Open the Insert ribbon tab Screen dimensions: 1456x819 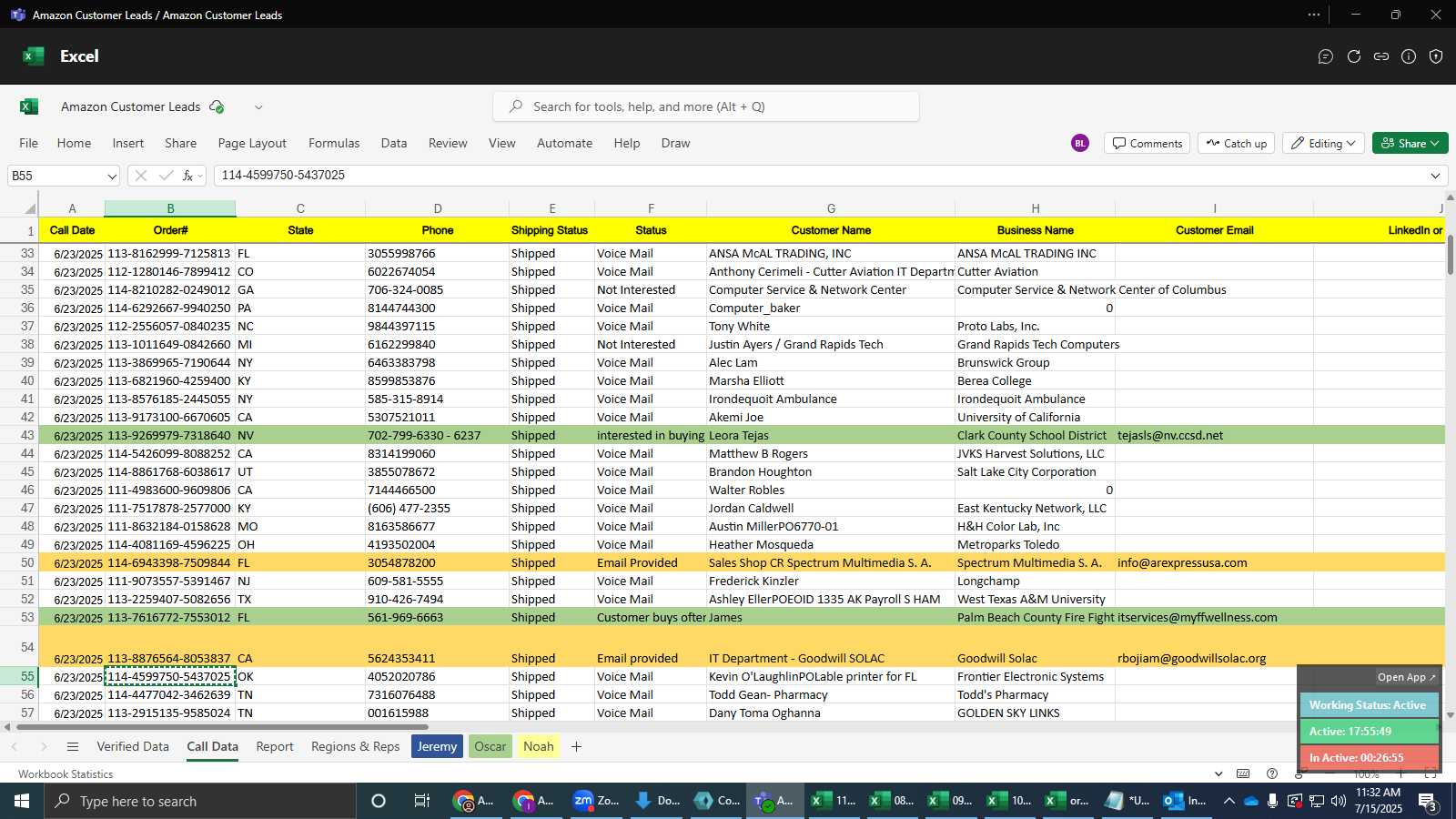click(x=128, y=143)
